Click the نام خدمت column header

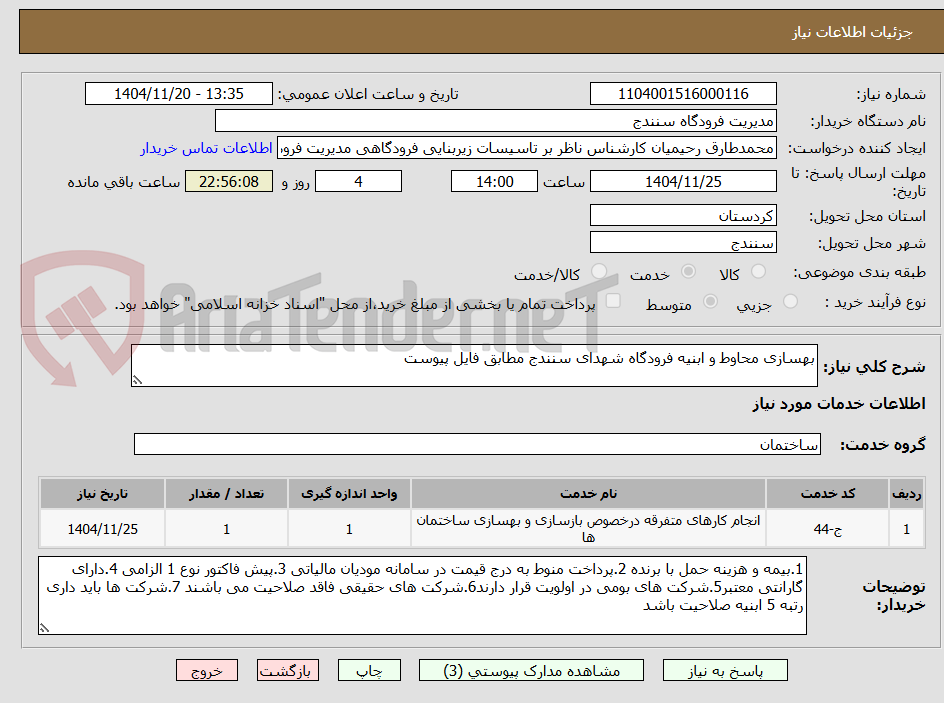pyautogui.click(x=588, y=494)
